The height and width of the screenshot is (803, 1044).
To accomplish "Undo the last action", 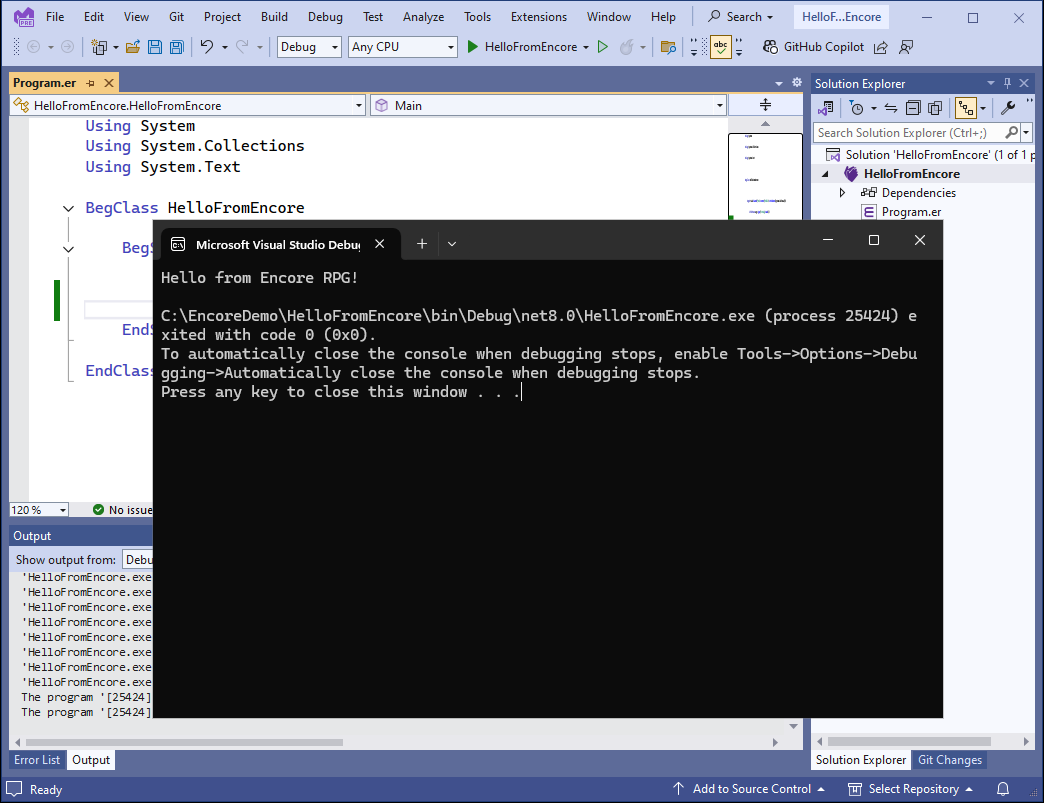I will pyautogui.click(x=207, y=47).
